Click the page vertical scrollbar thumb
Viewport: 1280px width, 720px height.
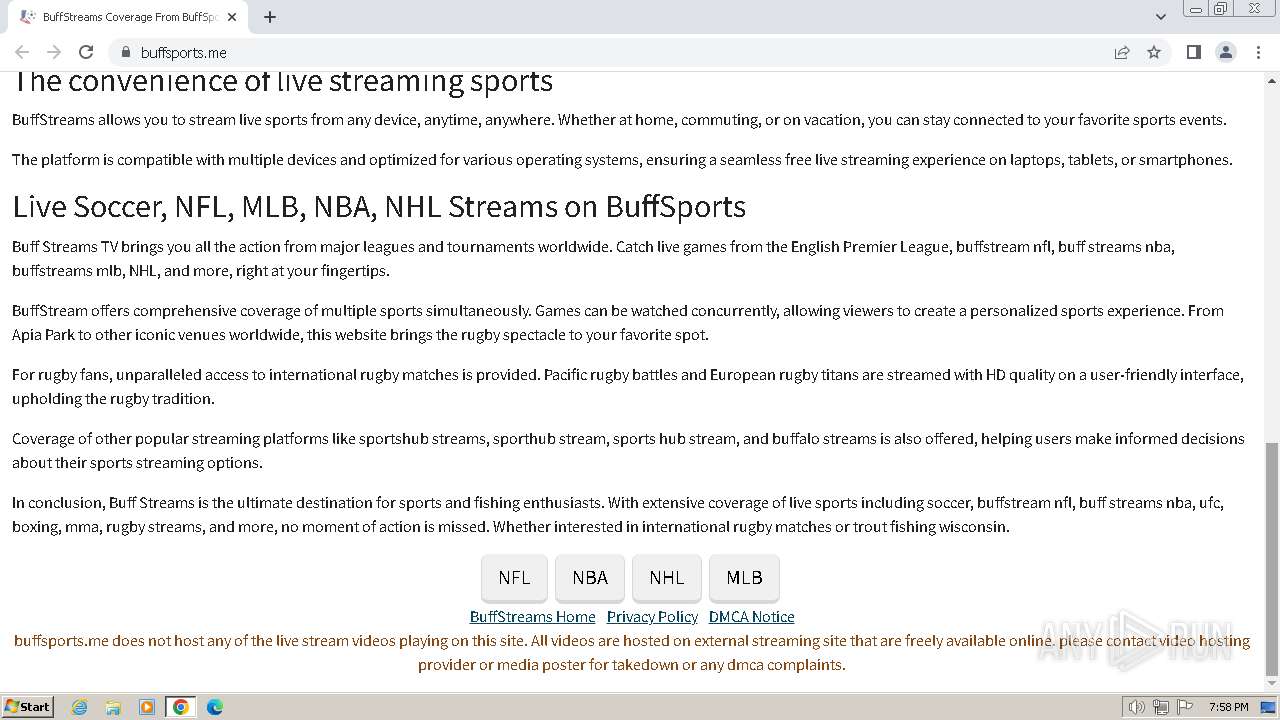coord(1271,559)
